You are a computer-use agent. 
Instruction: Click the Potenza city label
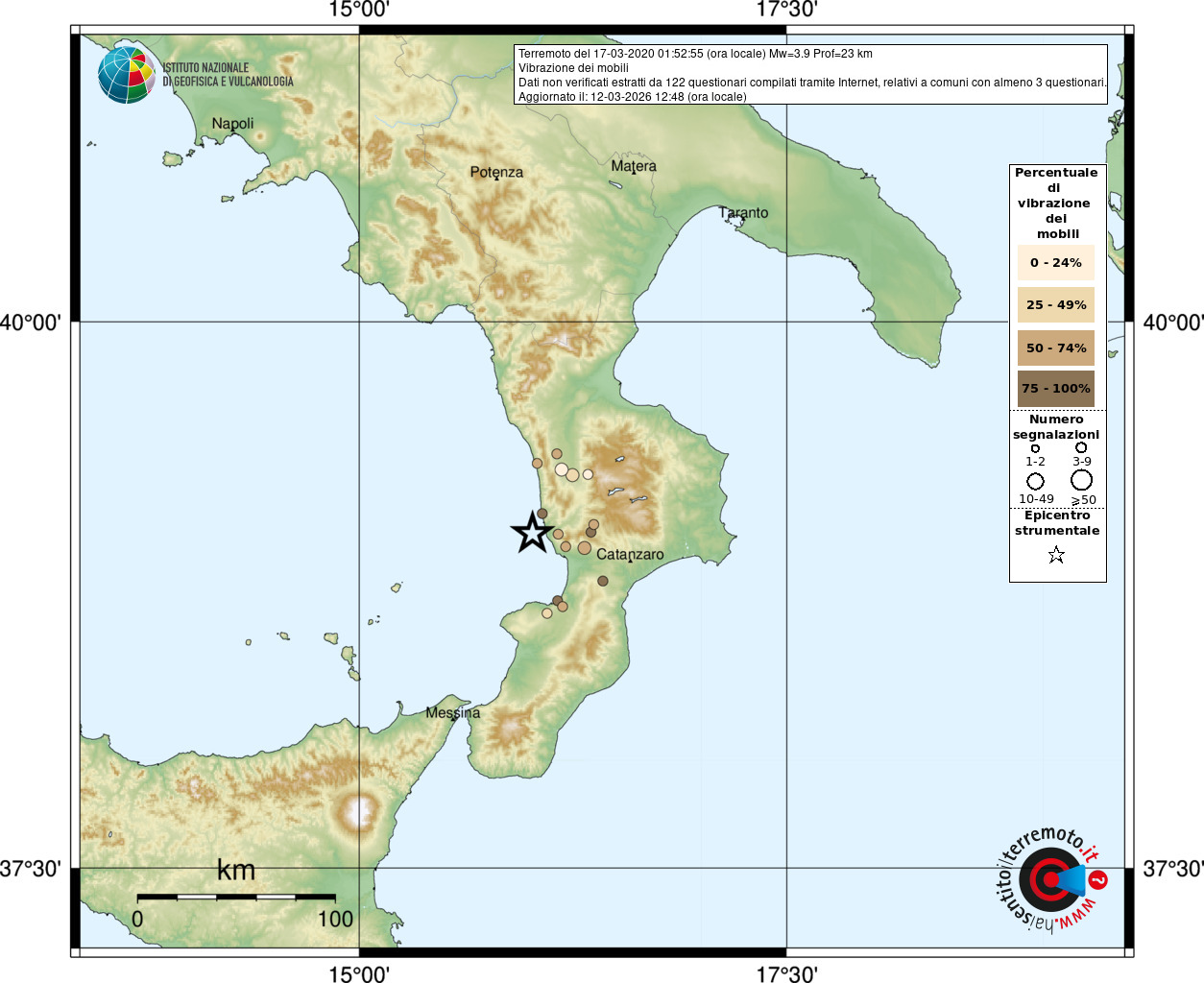point(496,173)
